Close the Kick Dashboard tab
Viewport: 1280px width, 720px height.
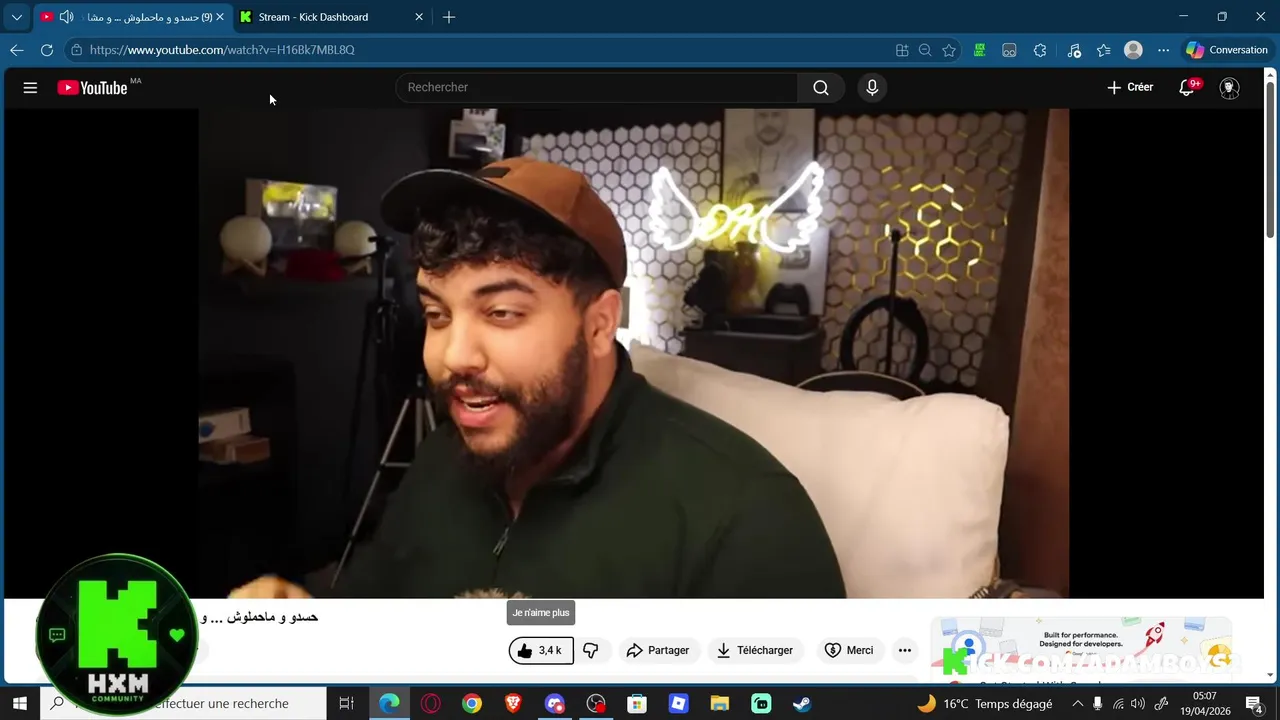point(419,17)
